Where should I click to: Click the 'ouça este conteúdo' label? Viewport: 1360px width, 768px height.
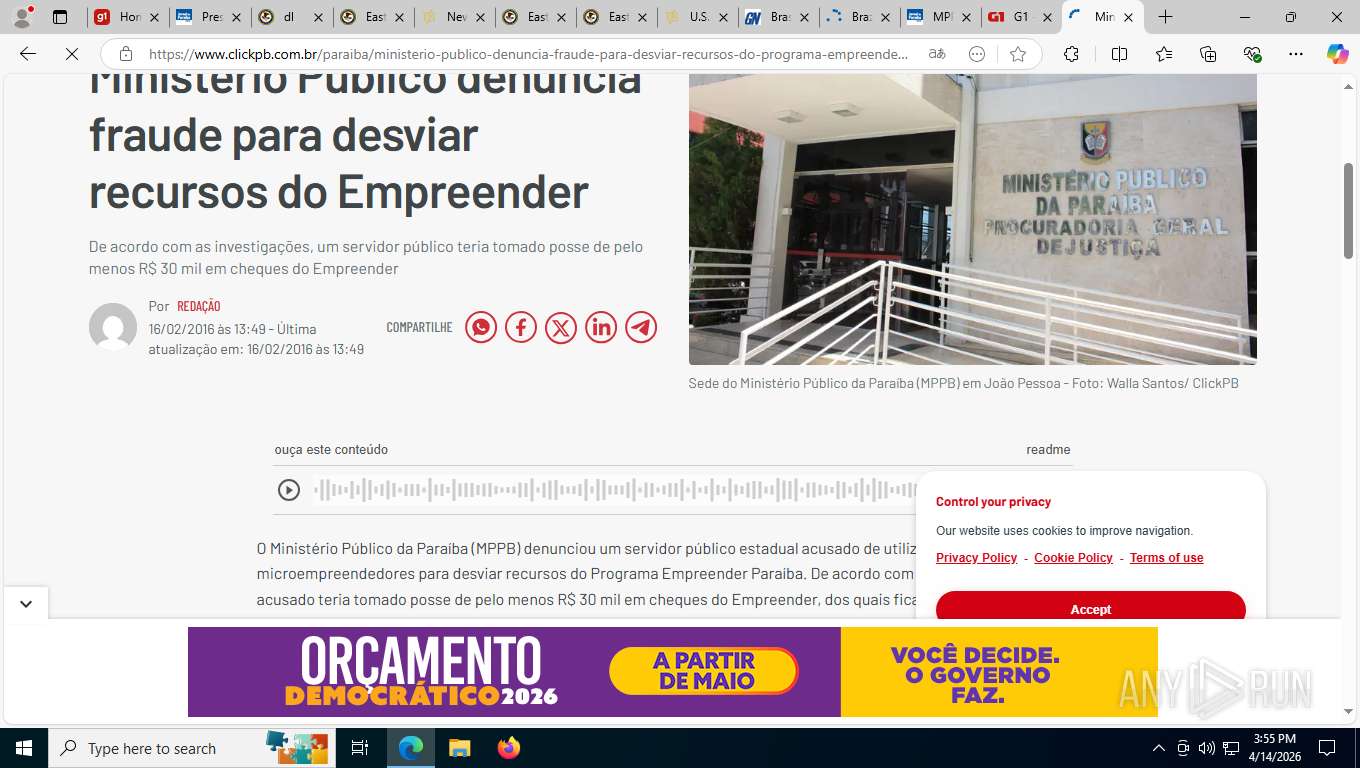click(x=331, y=450)
